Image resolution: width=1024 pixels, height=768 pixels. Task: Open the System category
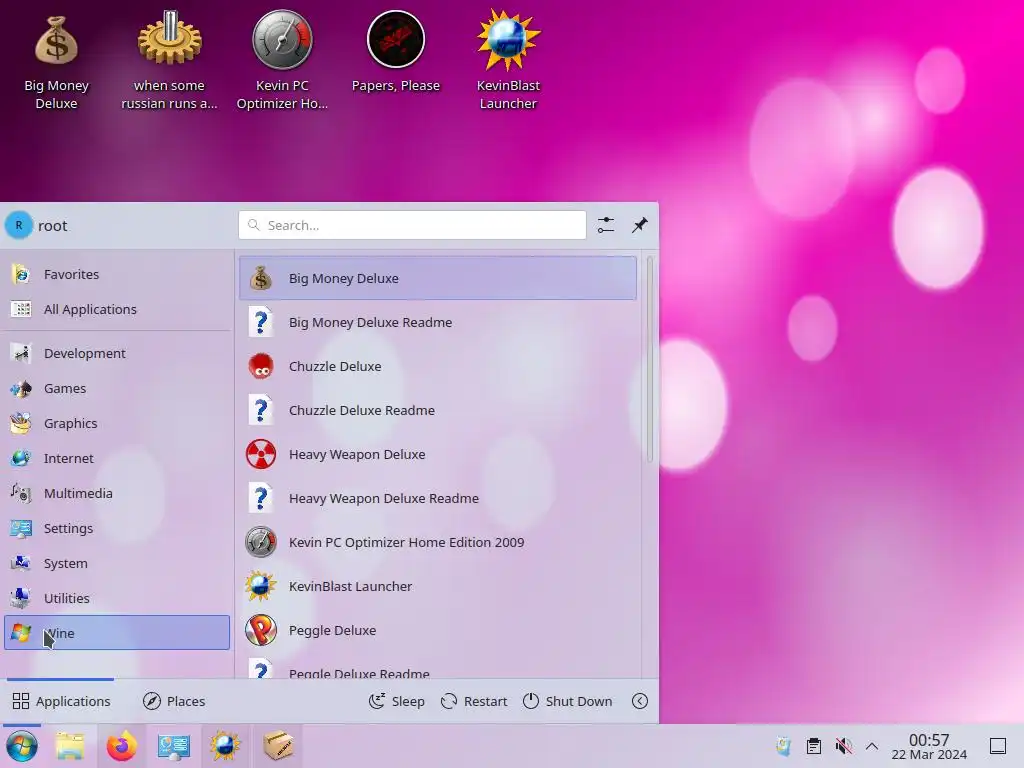pyautogui.click(x=118, y=563)
